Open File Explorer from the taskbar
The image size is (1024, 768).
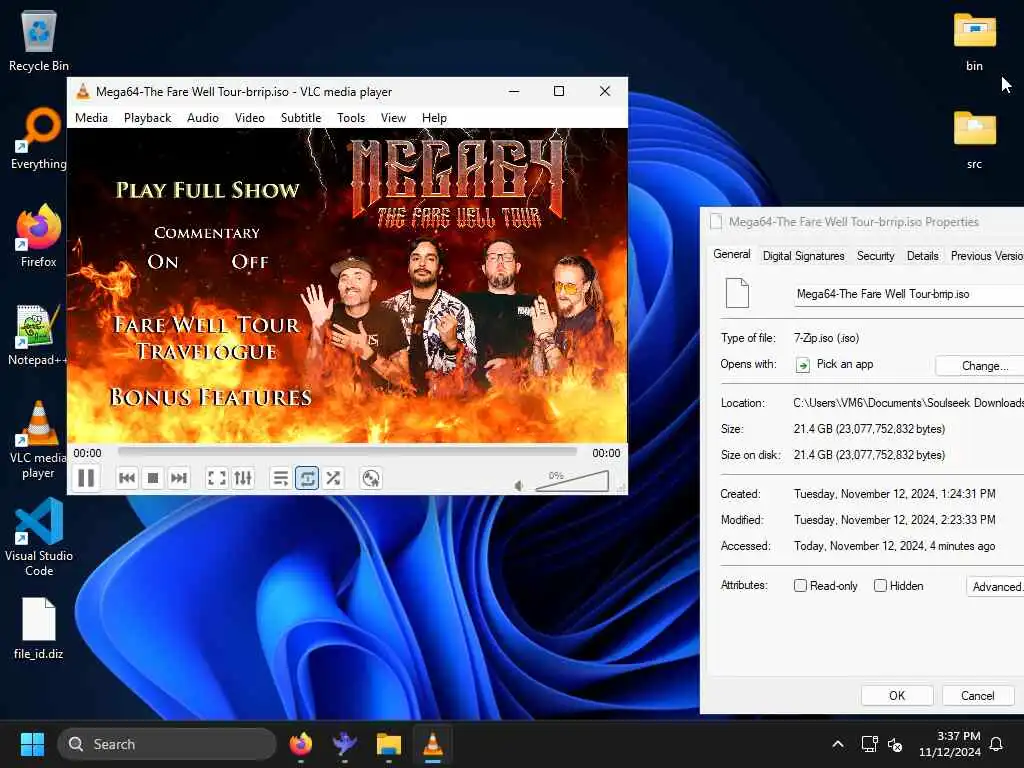click(x=389, y=744)
